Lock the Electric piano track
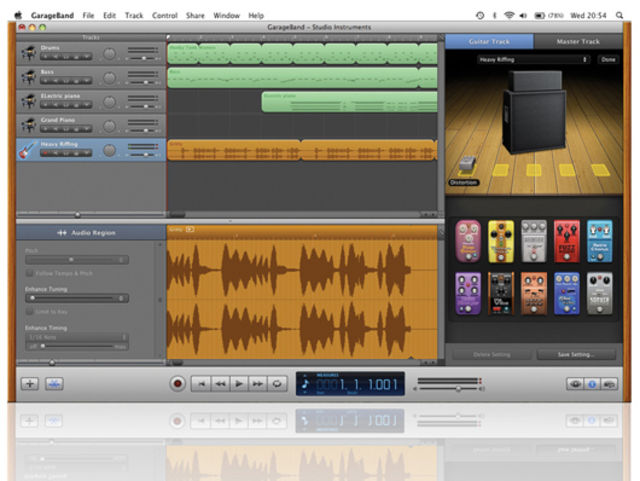 click(x=76, y=105)
